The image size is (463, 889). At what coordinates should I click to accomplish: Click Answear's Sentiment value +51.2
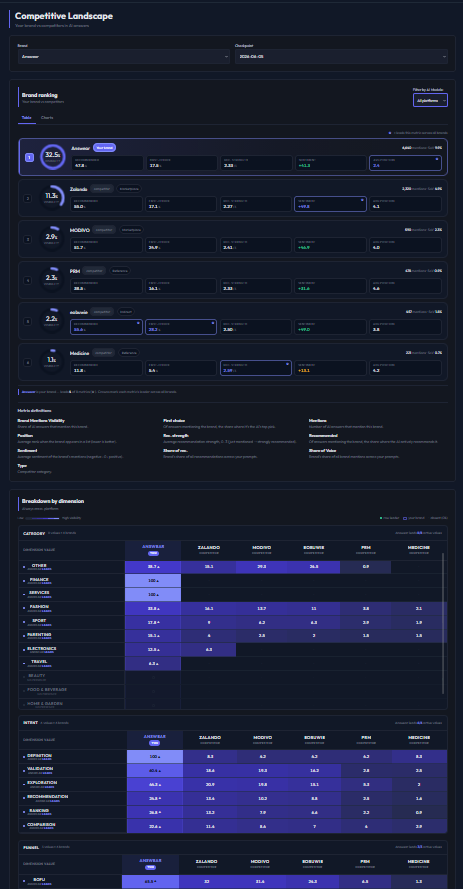click(304, 166)
